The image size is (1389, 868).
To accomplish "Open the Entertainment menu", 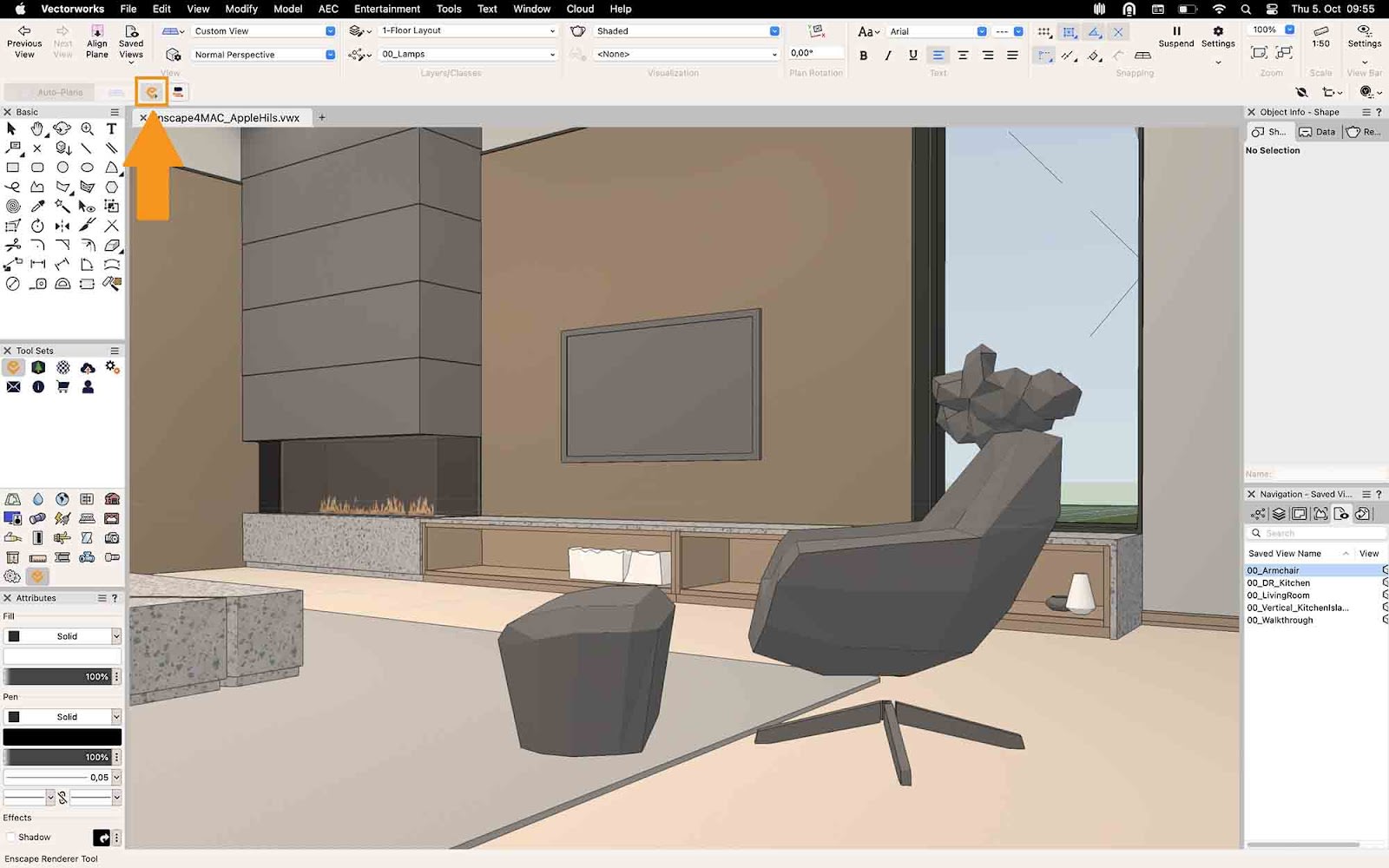I will 387,9.
